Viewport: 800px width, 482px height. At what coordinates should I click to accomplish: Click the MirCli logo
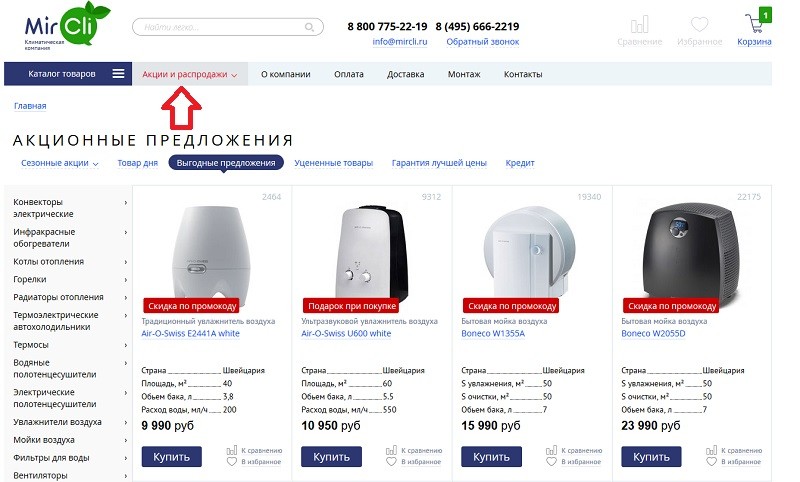click(67, 26)
